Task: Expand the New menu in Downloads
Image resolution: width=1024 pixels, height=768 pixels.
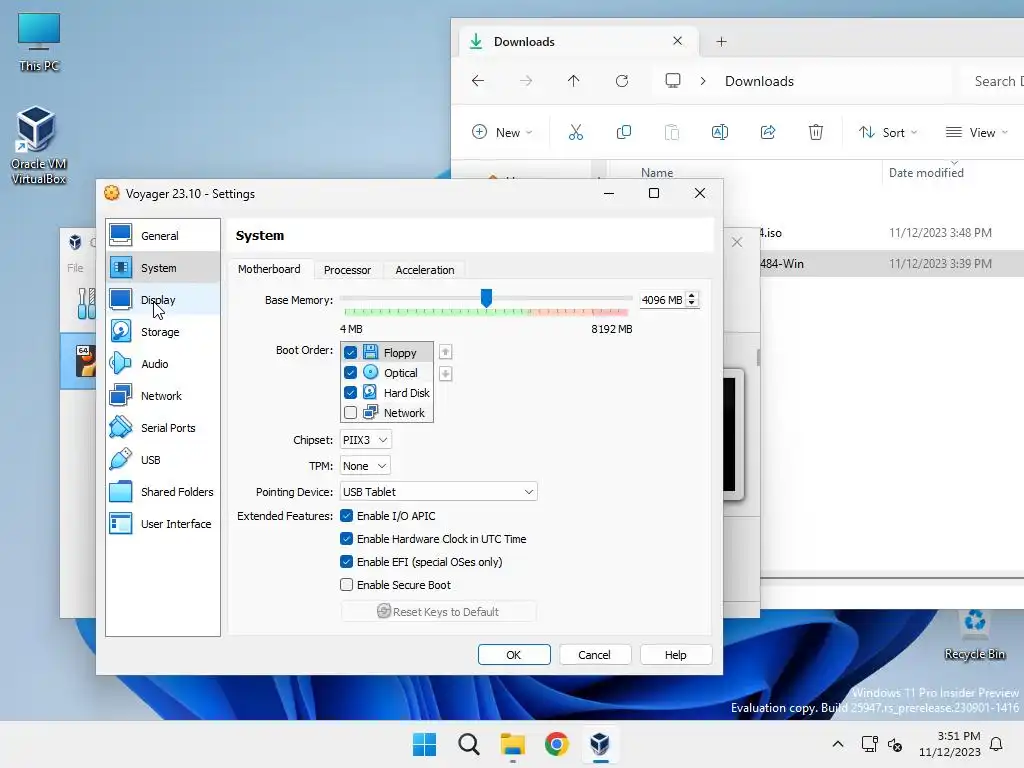Action: [502, 133]
